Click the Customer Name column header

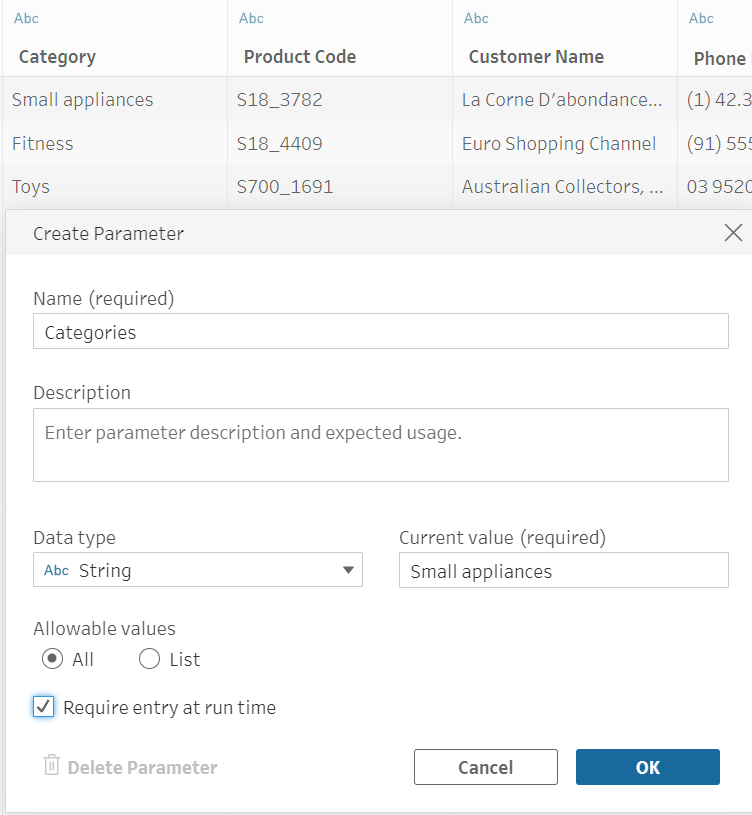[536, 57]
